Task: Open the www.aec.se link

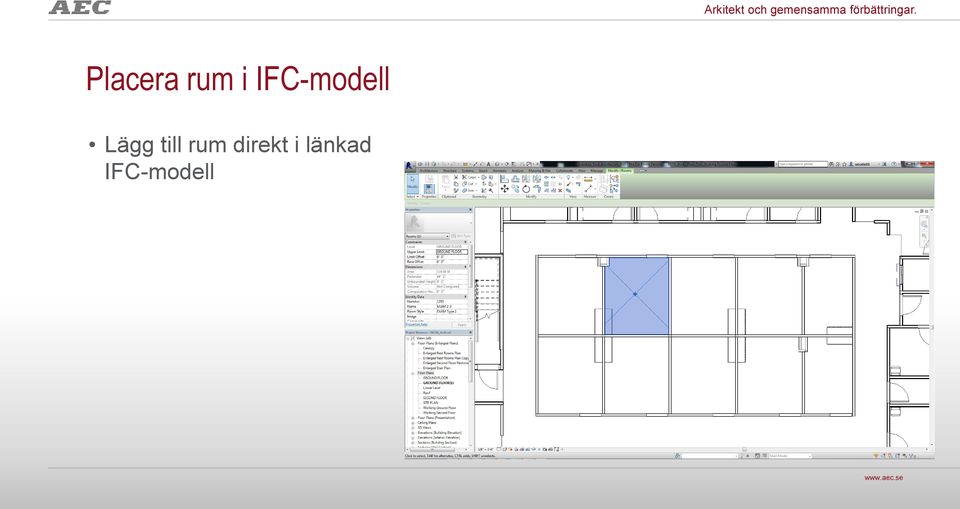Action: pos(883,477)
